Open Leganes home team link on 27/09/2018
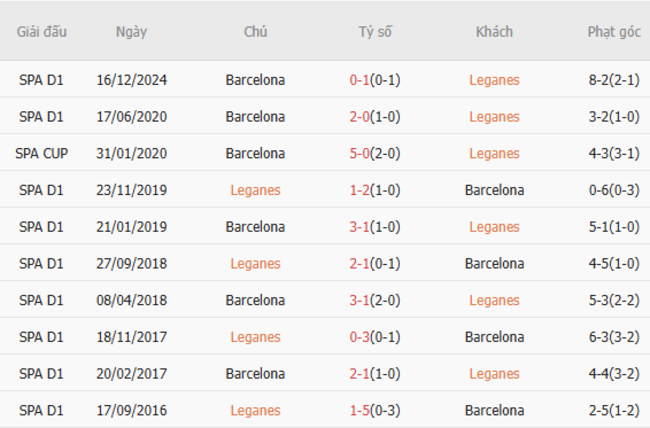This screenshot has height=428, width=650. (255, 264)
